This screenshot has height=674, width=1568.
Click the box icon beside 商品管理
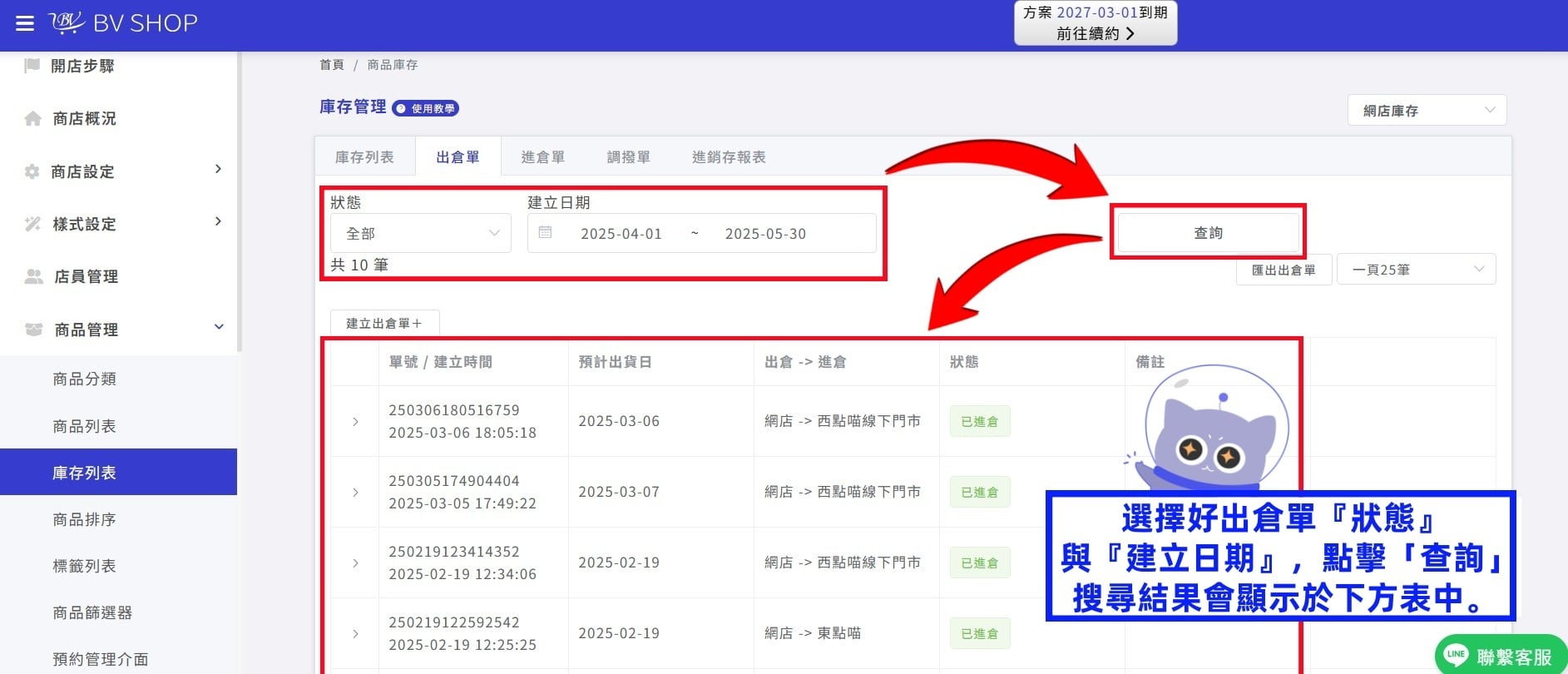pyautogui.click(x=34, y=330)
